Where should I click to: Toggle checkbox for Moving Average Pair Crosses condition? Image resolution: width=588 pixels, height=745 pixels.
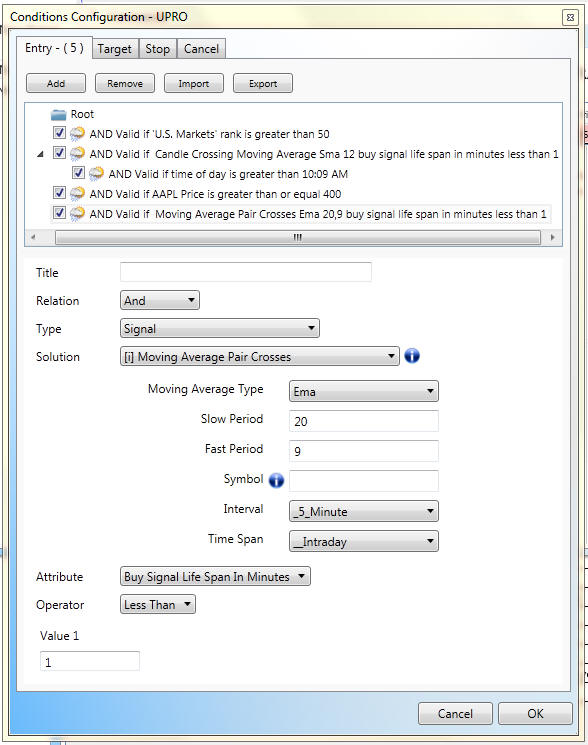pos(59,212)
